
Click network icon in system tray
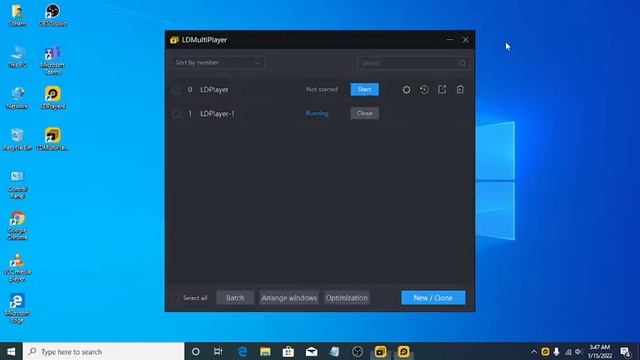point(568,351)
